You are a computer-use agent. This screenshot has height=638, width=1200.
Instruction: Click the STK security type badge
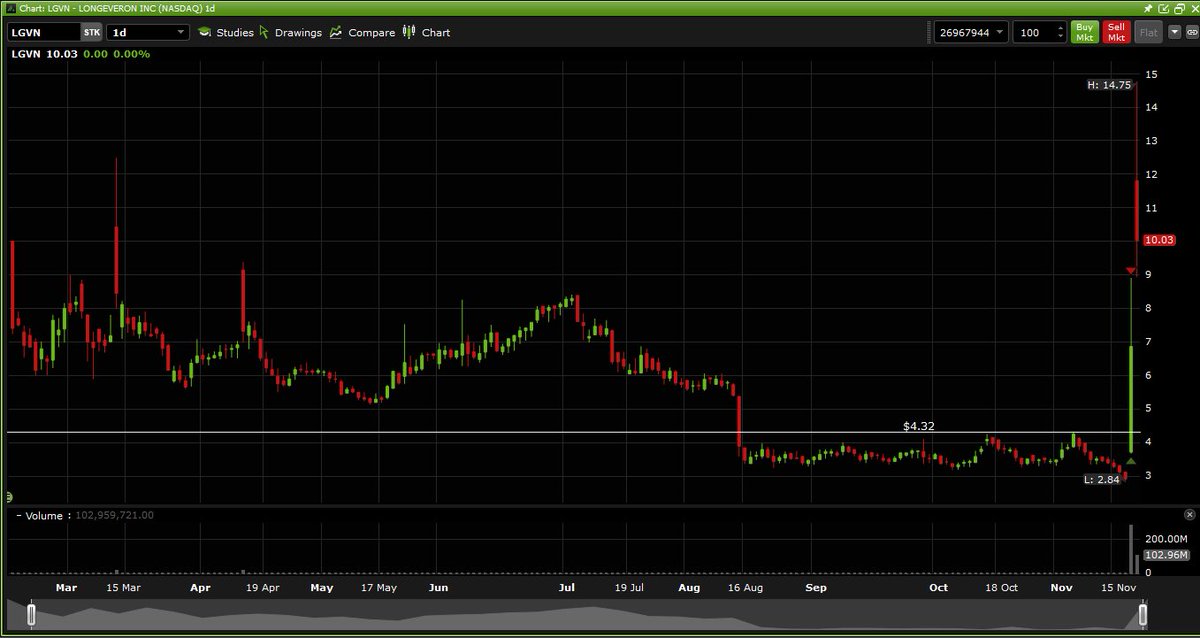pos(92,32)
